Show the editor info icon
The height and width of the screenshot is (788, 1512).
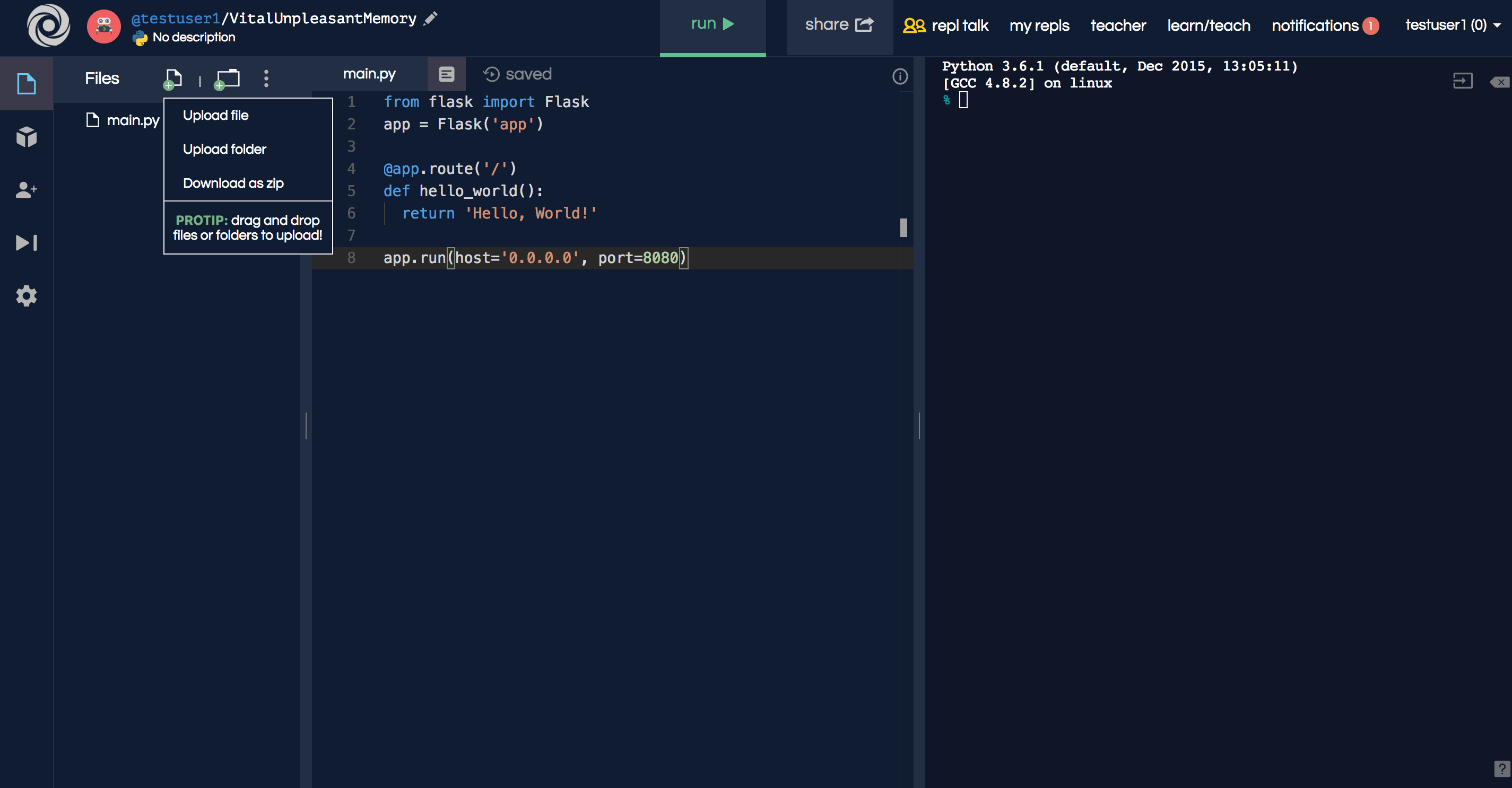[x=900, y=76]
